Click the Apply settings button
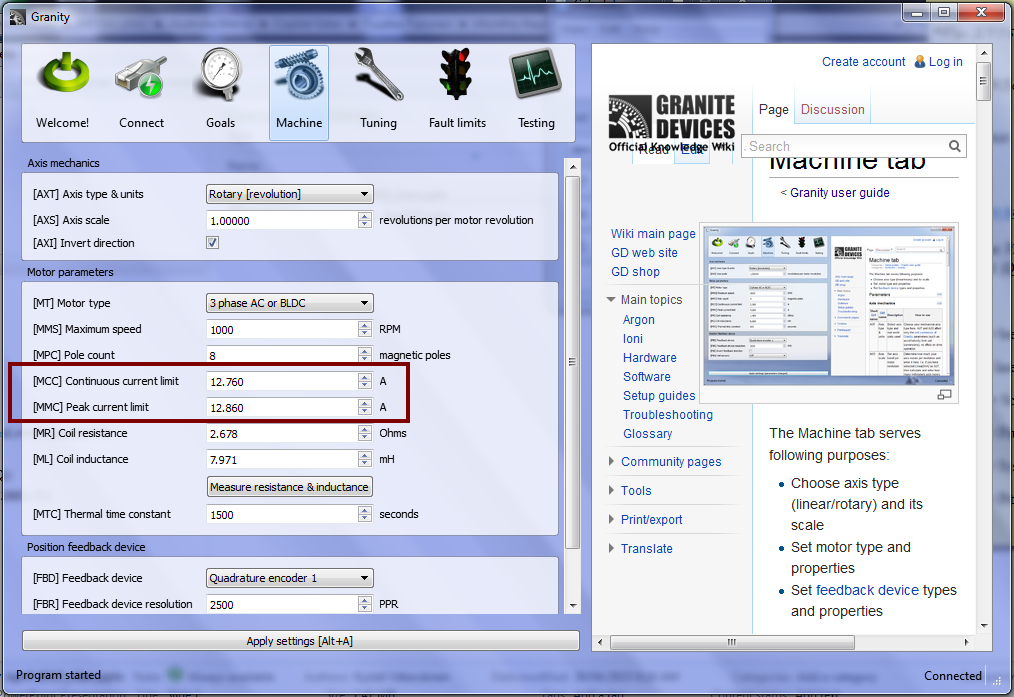 coord(300,641)
